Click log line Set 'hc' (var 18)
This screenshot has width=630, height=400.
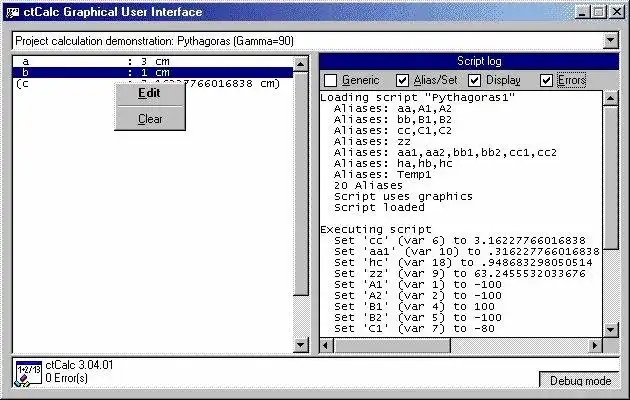click(x=463, y=263)
